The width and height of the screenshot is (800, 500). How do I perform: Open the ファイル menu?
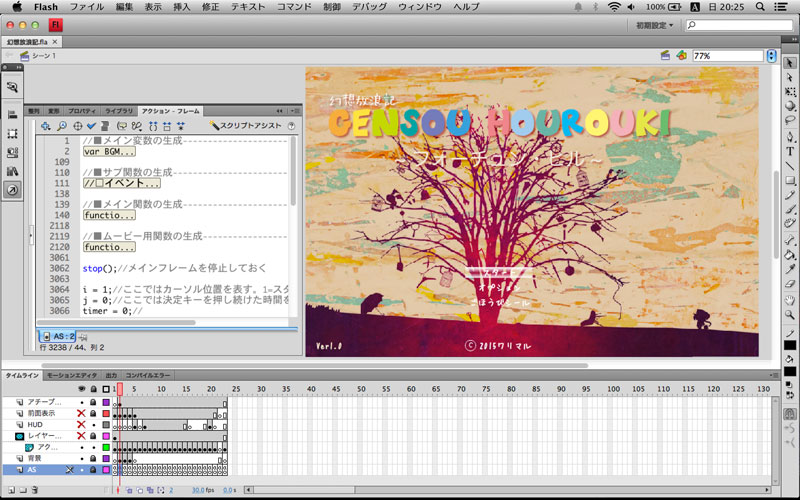coord(87,7)
